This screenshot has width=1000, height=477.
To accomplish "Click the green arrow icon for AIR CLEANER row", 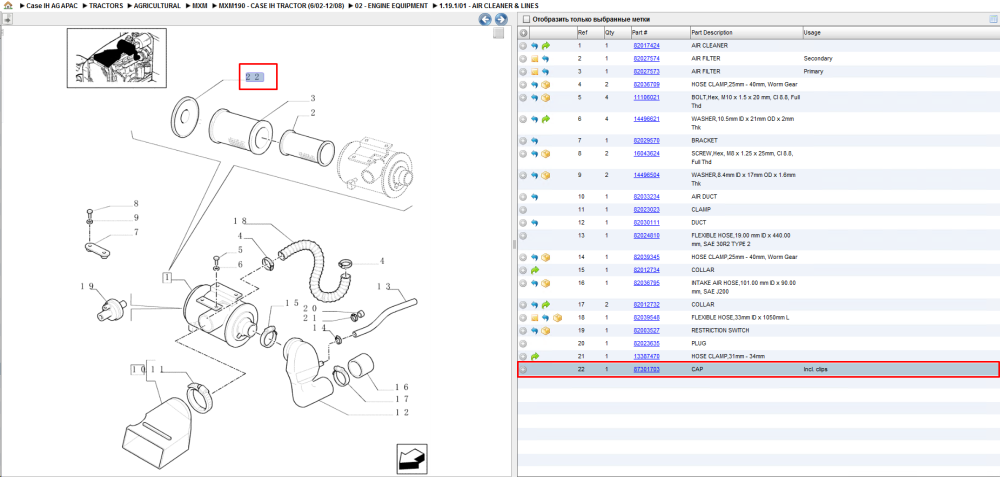I will point(546,46).
